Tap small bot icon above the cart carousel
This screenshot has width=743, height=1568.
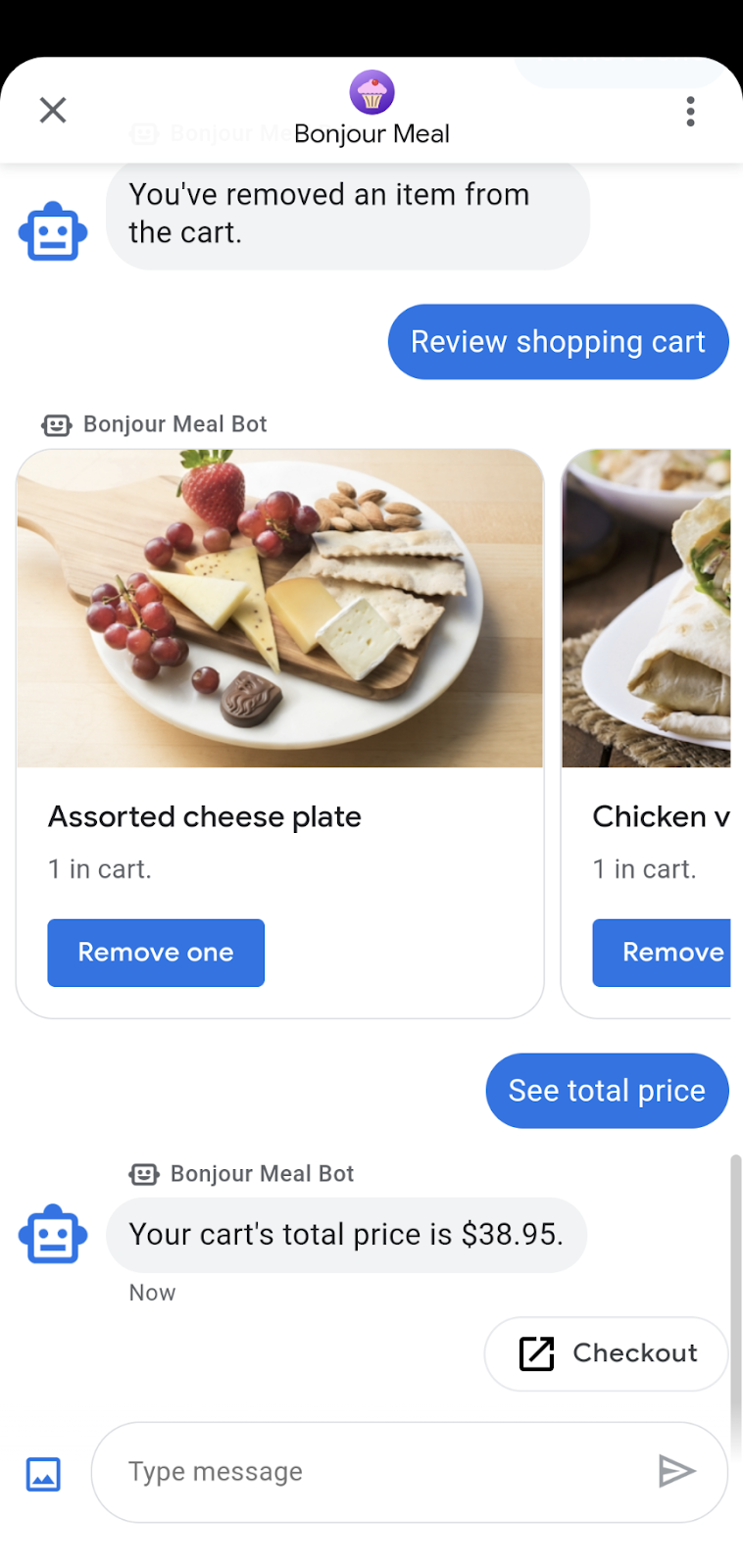57,424
